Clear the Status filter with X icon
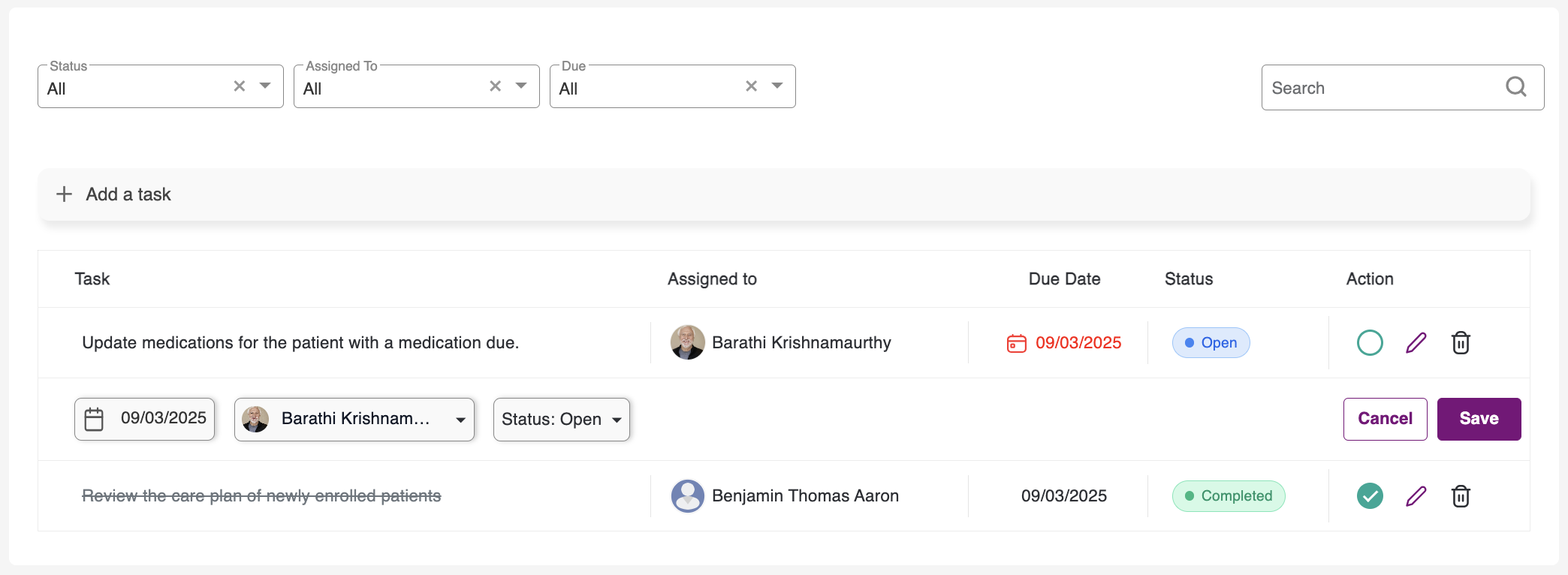 coord(240,86)
